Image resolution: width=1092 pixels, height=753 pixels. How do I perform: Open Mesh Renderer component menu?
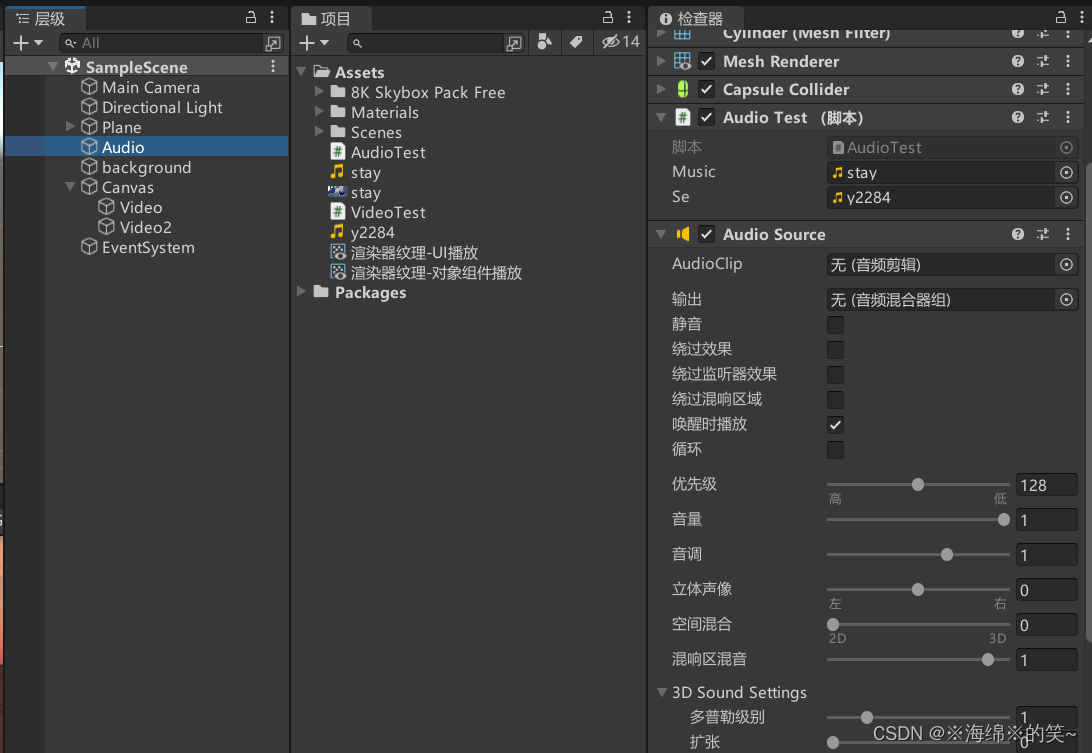(1068, 61)
